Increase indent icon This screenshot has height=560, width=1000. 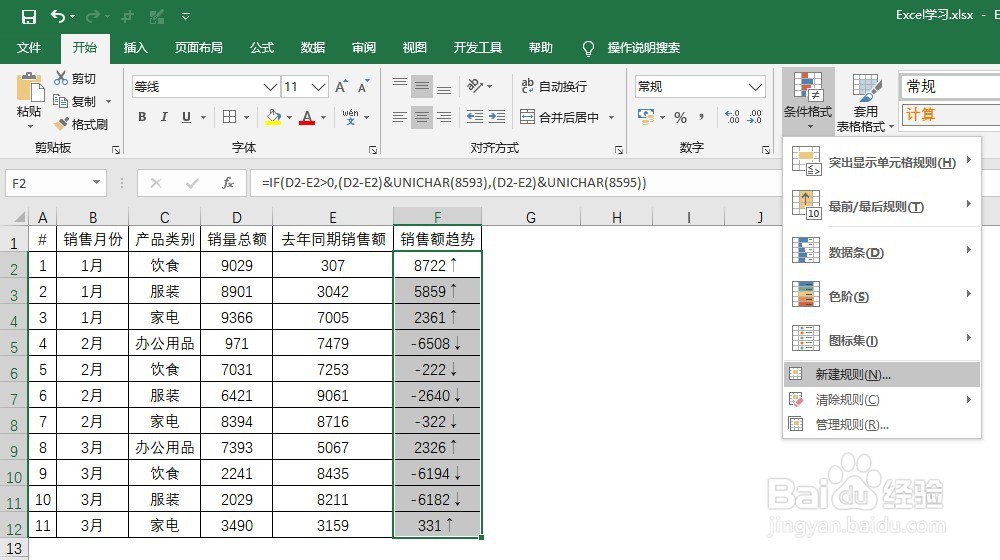(497, 117)
